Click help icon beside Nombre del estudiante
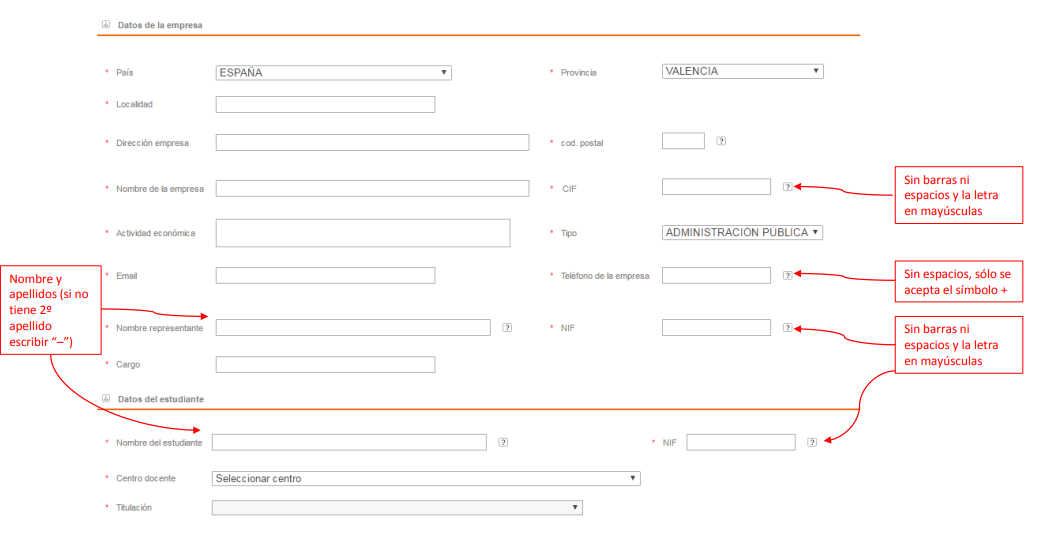 [503, 442]
